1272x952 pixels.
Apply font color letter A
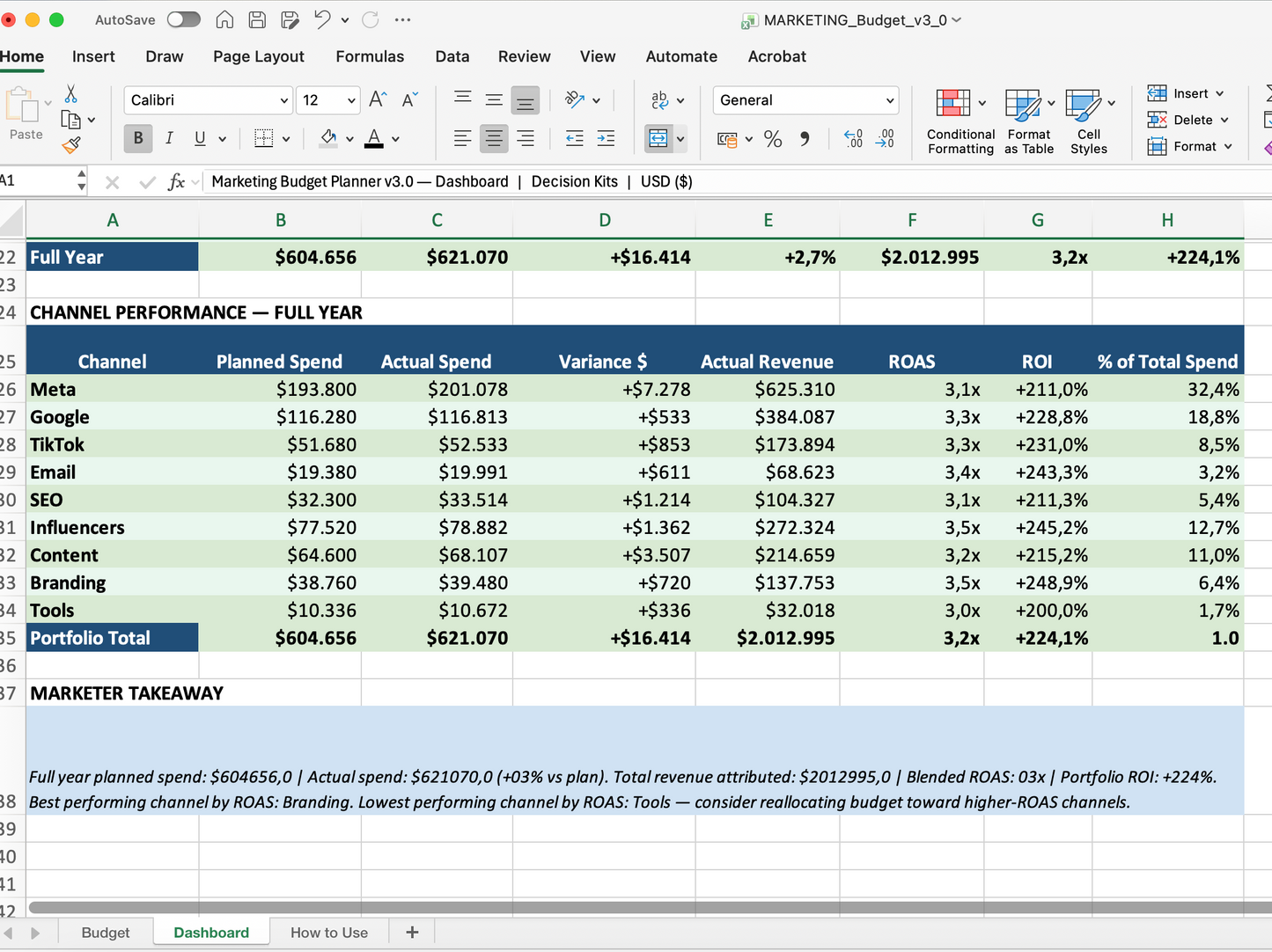374,138
